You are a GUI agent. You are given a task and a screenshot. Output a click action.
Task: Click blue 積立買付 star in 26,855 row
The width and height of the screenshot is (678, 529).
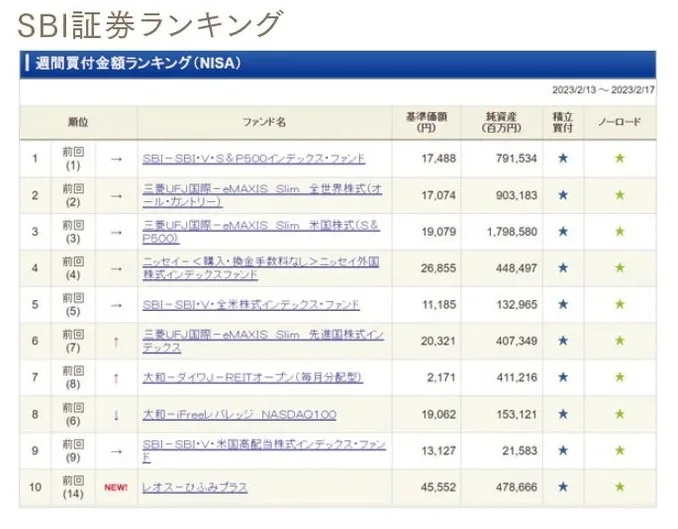click(x=563, y=268)
